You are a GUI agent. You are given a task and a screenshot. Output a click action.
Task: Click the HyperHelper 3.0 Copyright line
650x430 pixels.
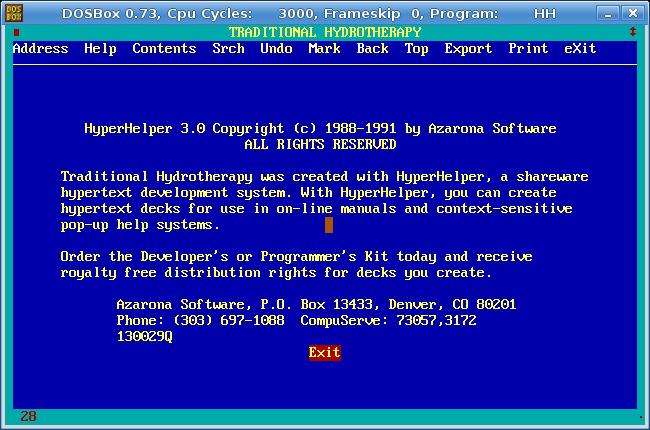click(320, 129)
